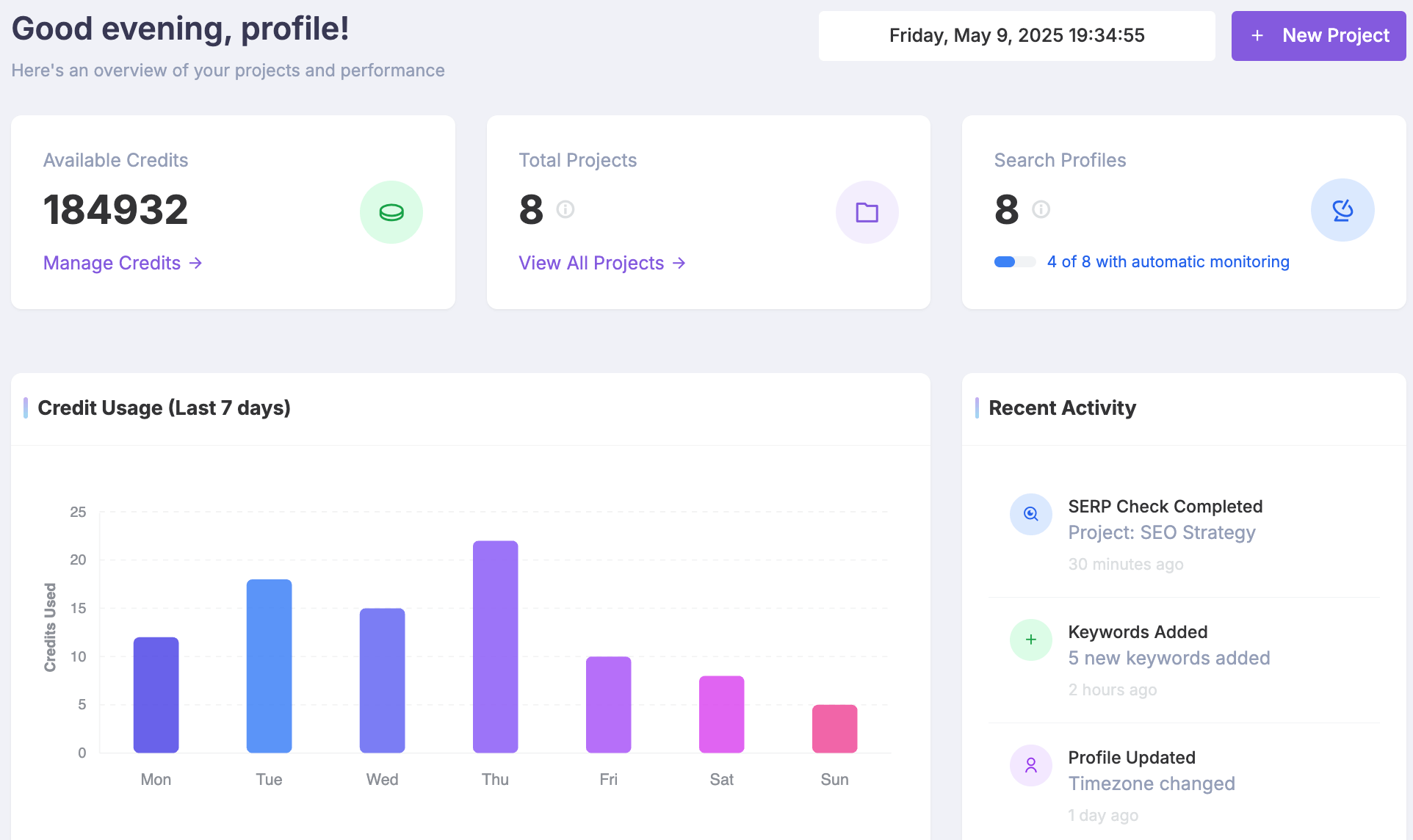Click '4 of 8 with automatic monitoring' text
The height and width of the screenshot is (840, 1413).
click(1168, 262)
